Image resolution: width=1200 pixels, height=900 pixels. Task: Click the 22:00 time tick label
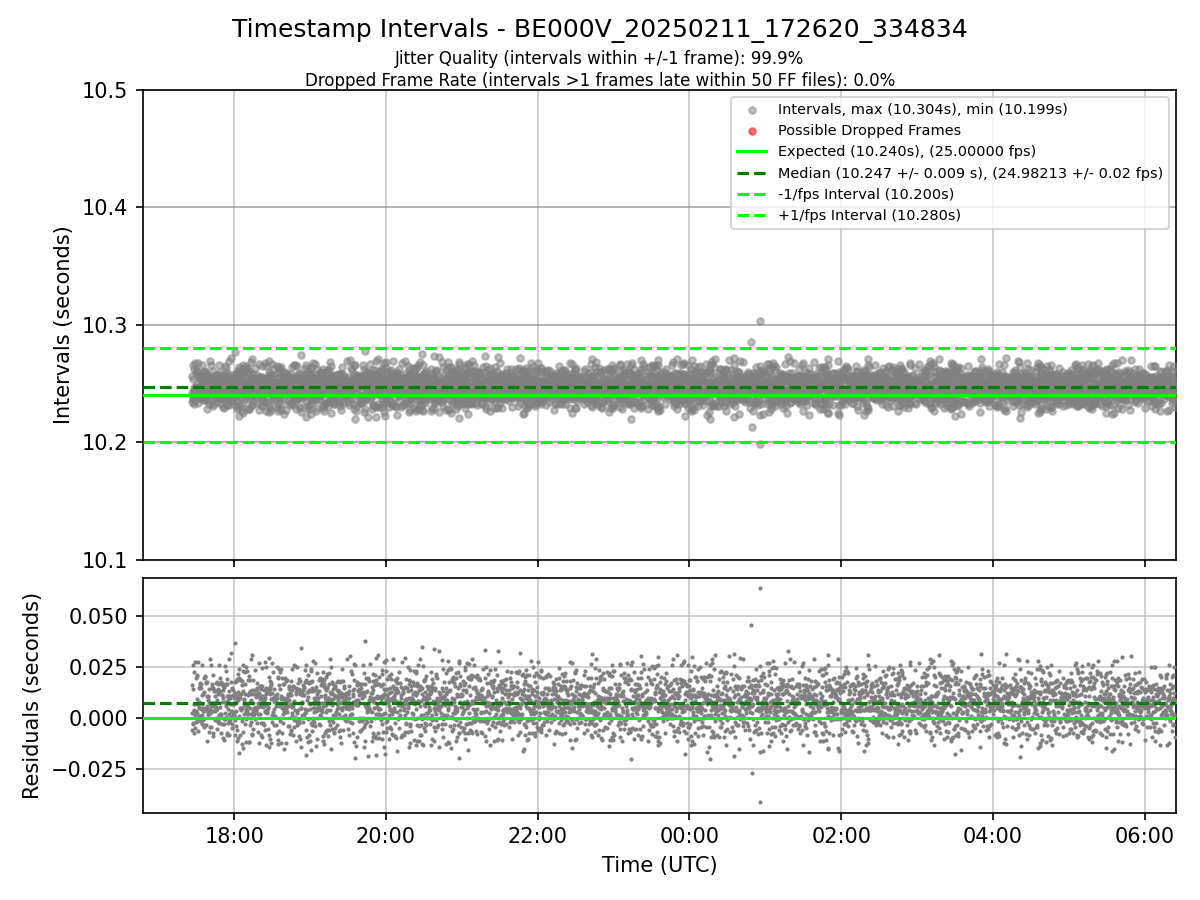[x=538, y=836]
